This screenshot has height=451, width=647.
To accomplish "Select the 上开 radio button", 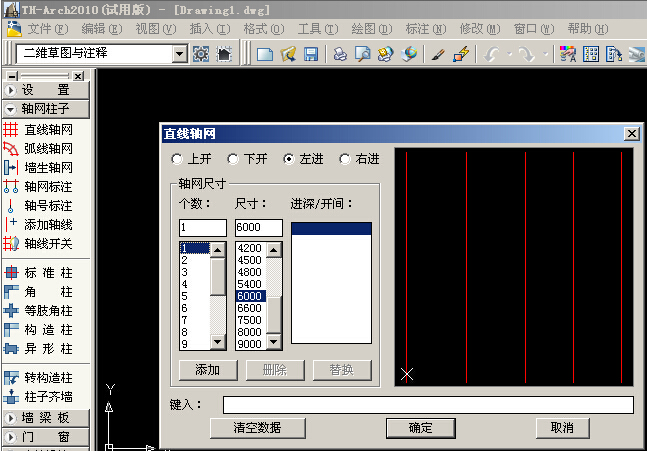I will [177, 159].
